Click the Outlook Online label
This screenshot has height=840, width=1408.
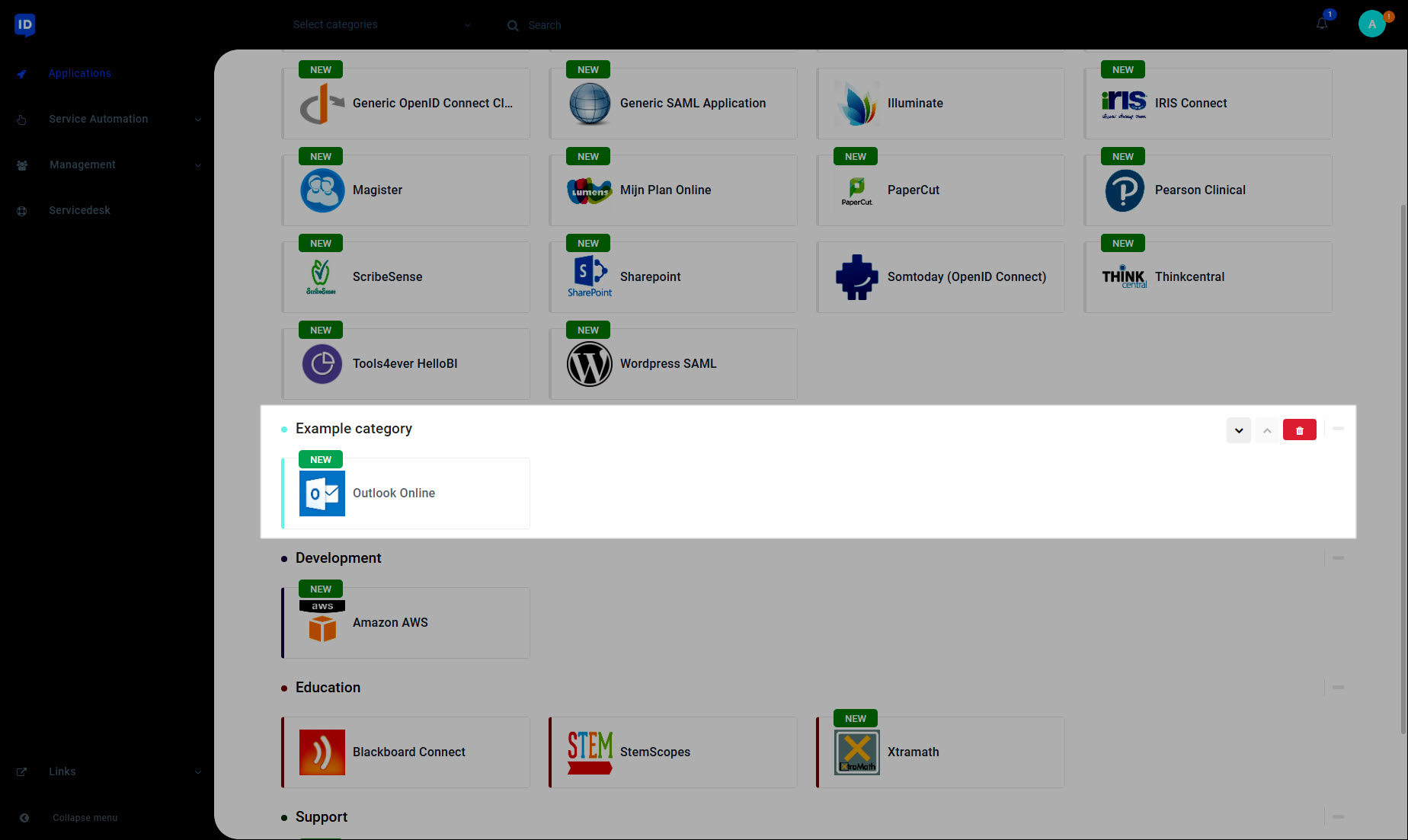394,493
